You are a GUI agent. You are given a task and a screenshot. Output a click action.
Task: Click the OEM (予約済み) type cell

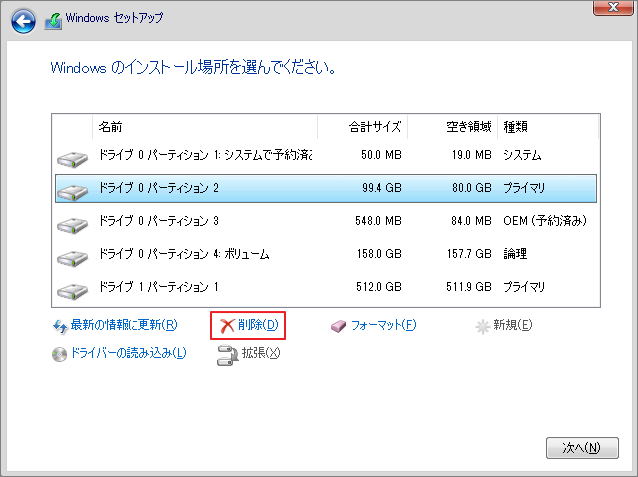coord(545,221)
